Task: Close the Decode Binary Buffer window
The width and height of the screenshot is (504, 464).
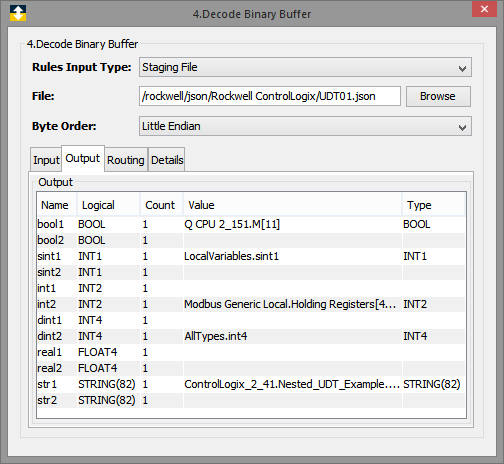Action: point(484,9)
